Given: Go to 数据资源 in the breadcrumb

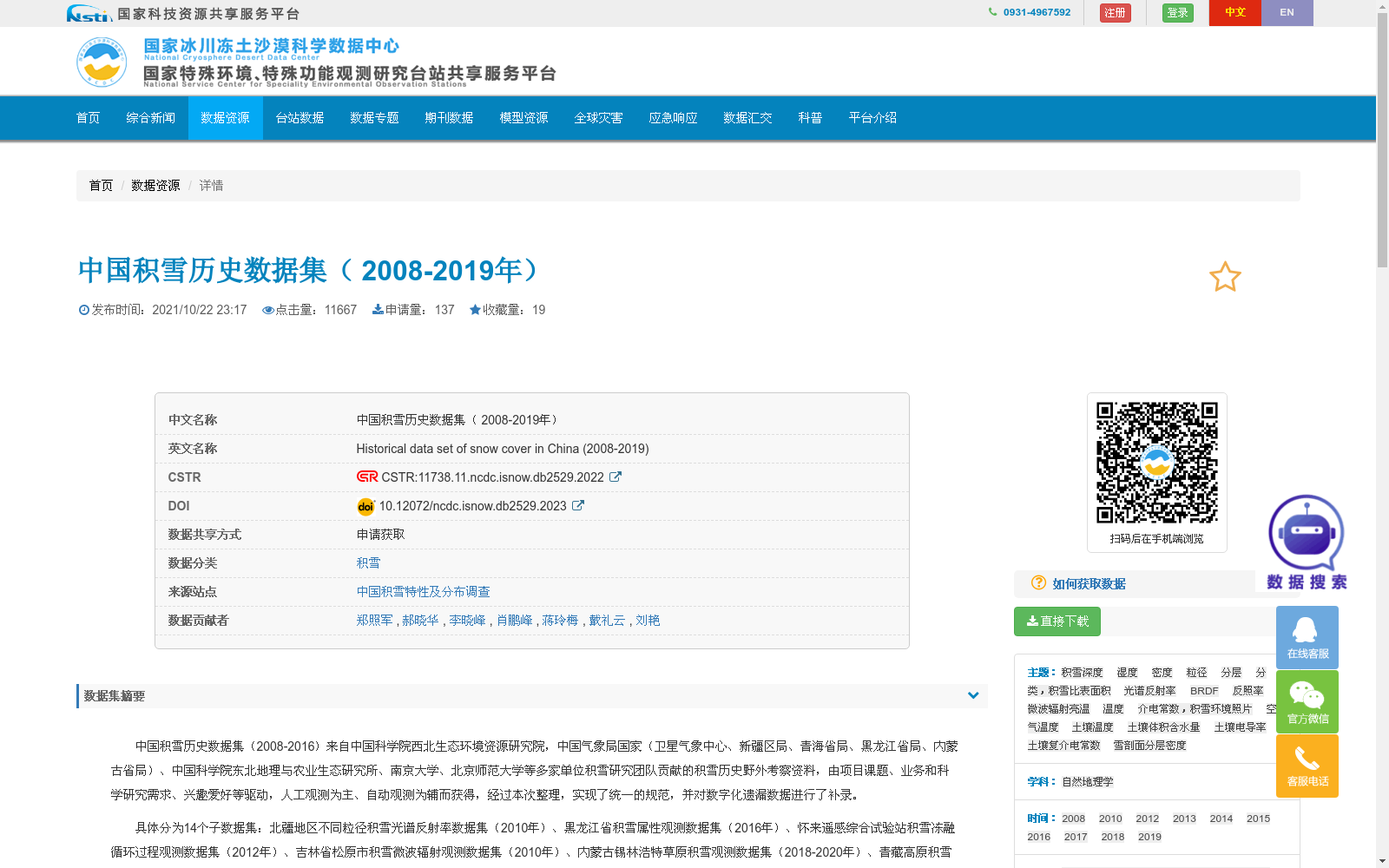Looking at the screenshot, I should 156,186.
